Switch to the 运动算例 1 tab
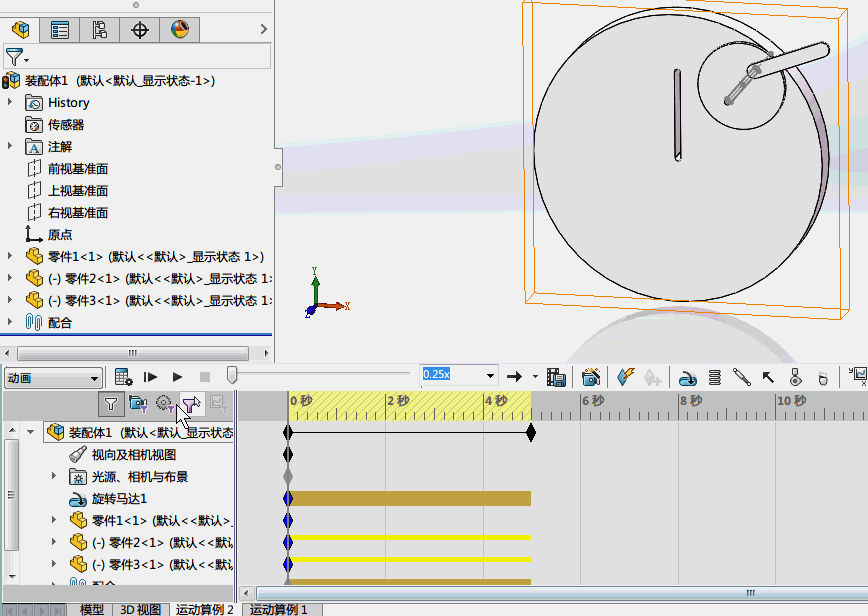The width and height of the screenshot is (868, 616). pos(278,609)
